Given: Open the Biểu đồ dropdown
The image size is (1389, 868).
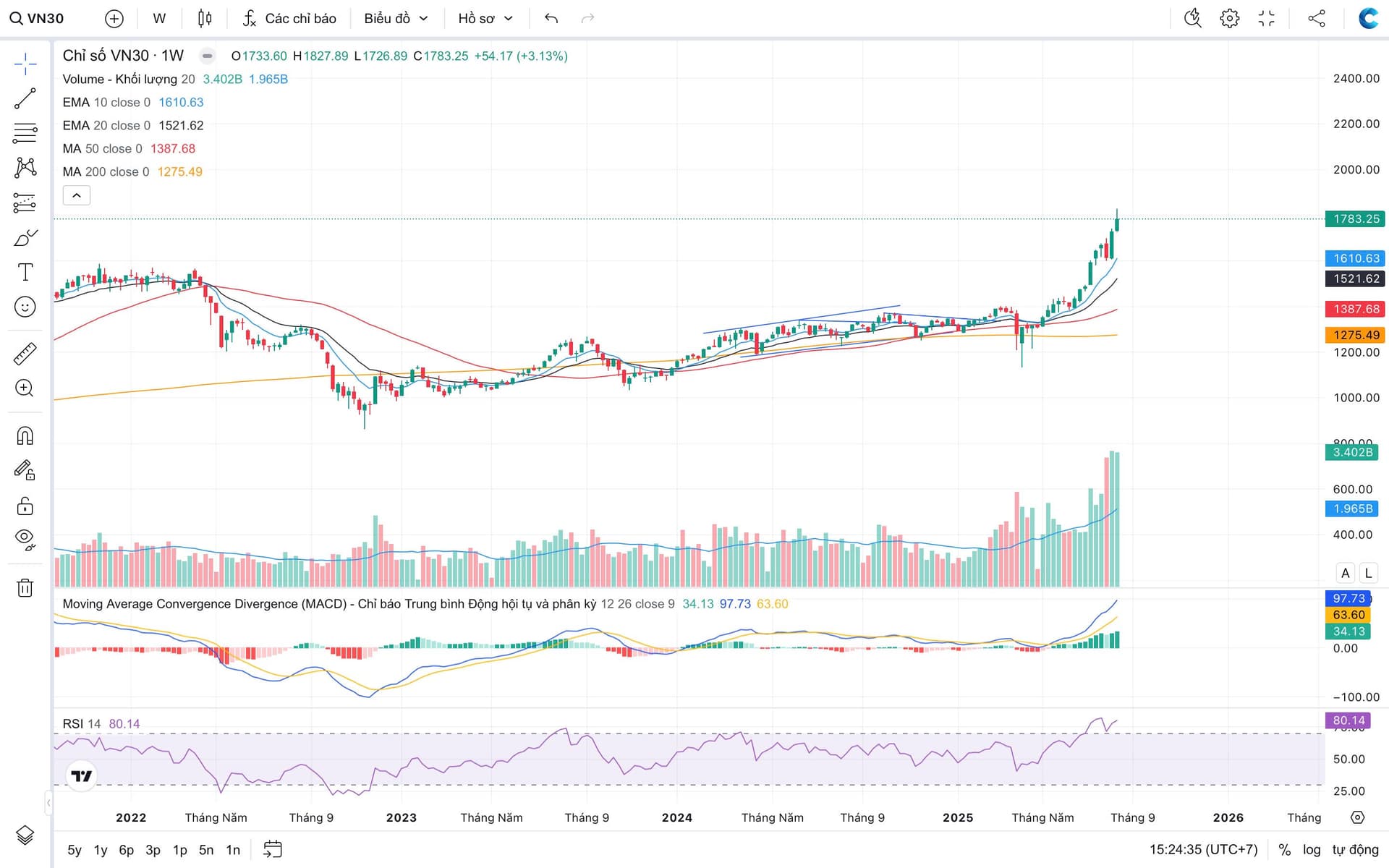Looking at the screenshot, I should 396,19.
